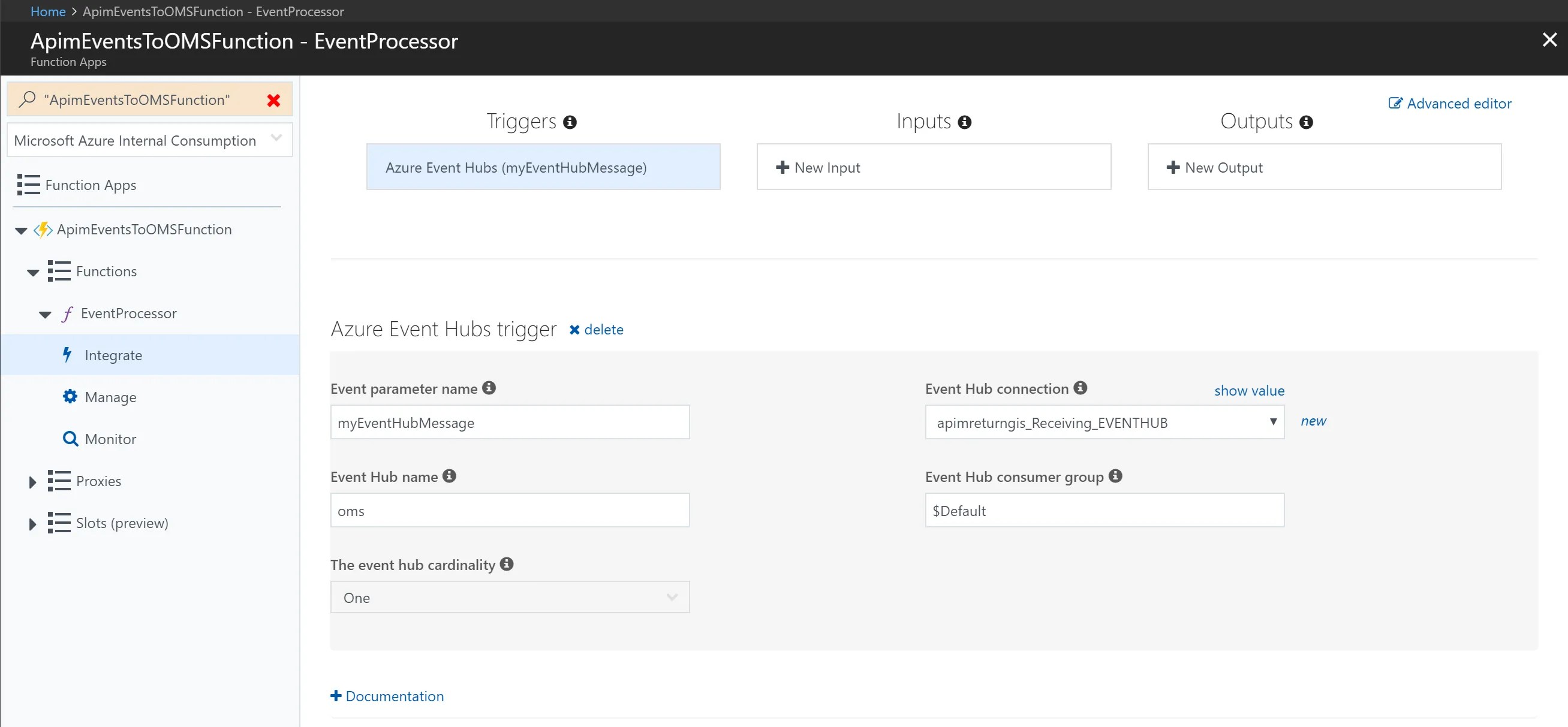The image size is (1568, 727).
Task: Click the Function Apps list icon
Action: (29, 185)
